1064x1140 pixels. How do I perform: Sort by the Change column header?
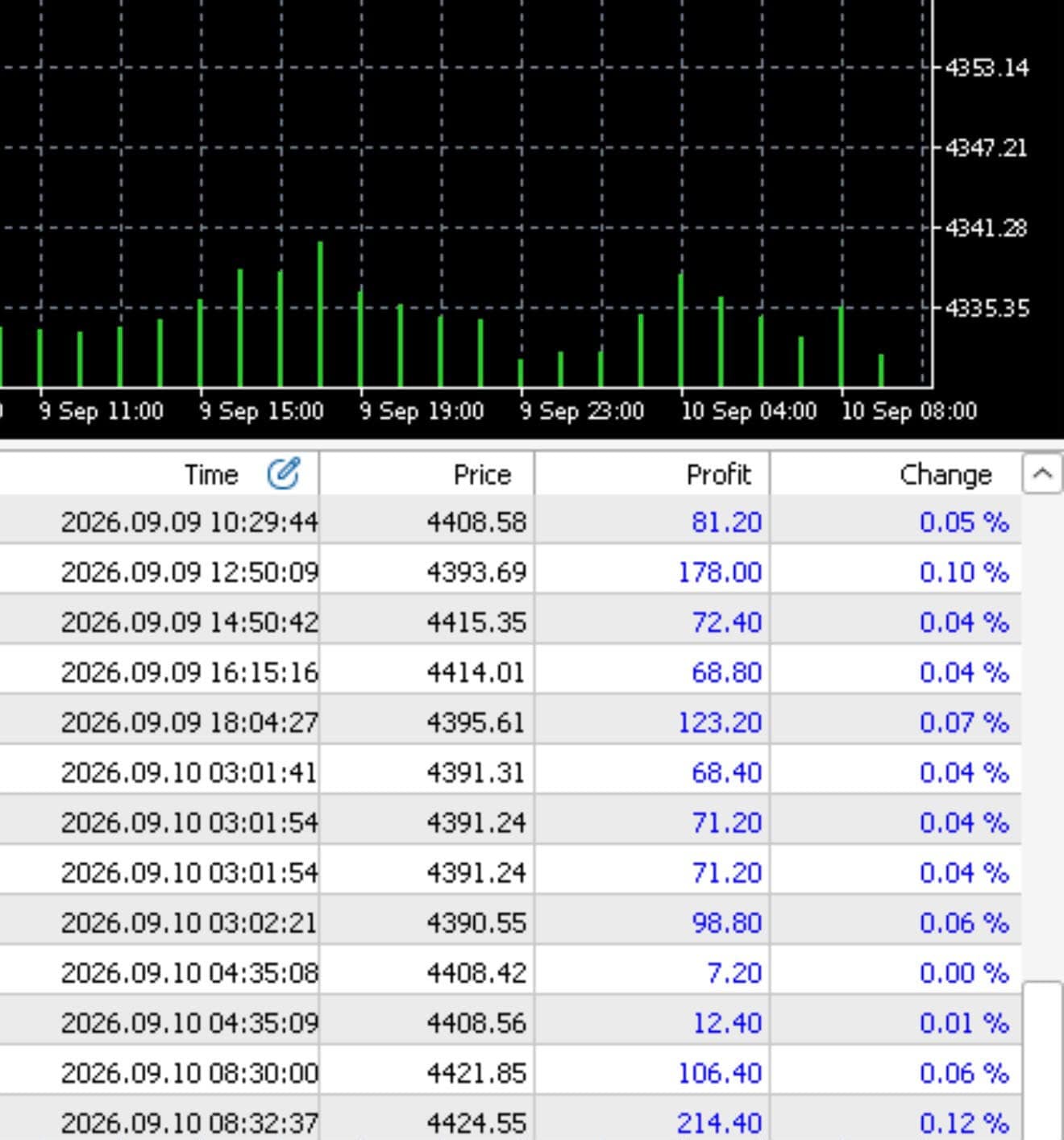click(x=946, y=474)
